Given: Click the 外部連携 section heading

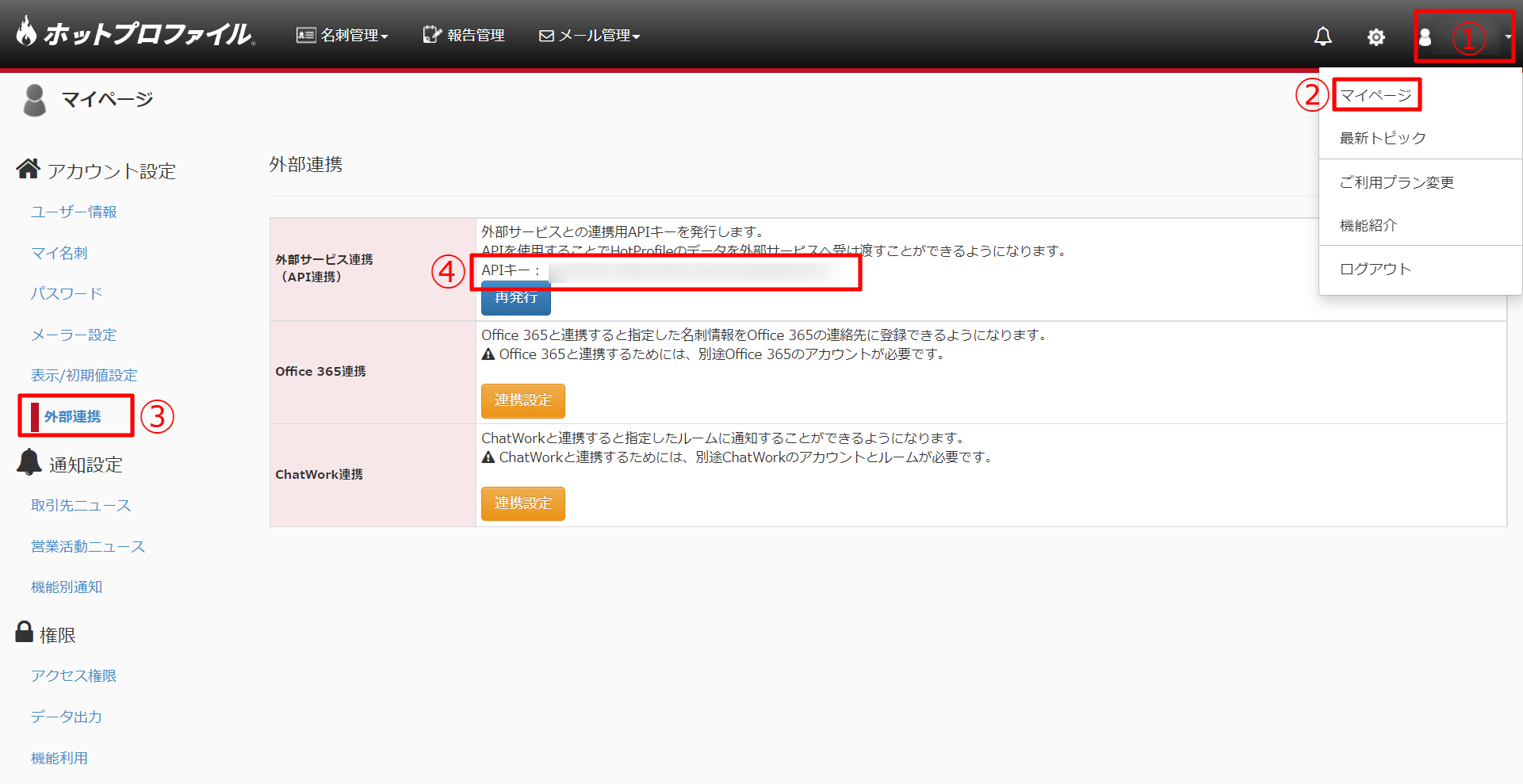Looking at the screenshot, I should [x=306, y=164].
